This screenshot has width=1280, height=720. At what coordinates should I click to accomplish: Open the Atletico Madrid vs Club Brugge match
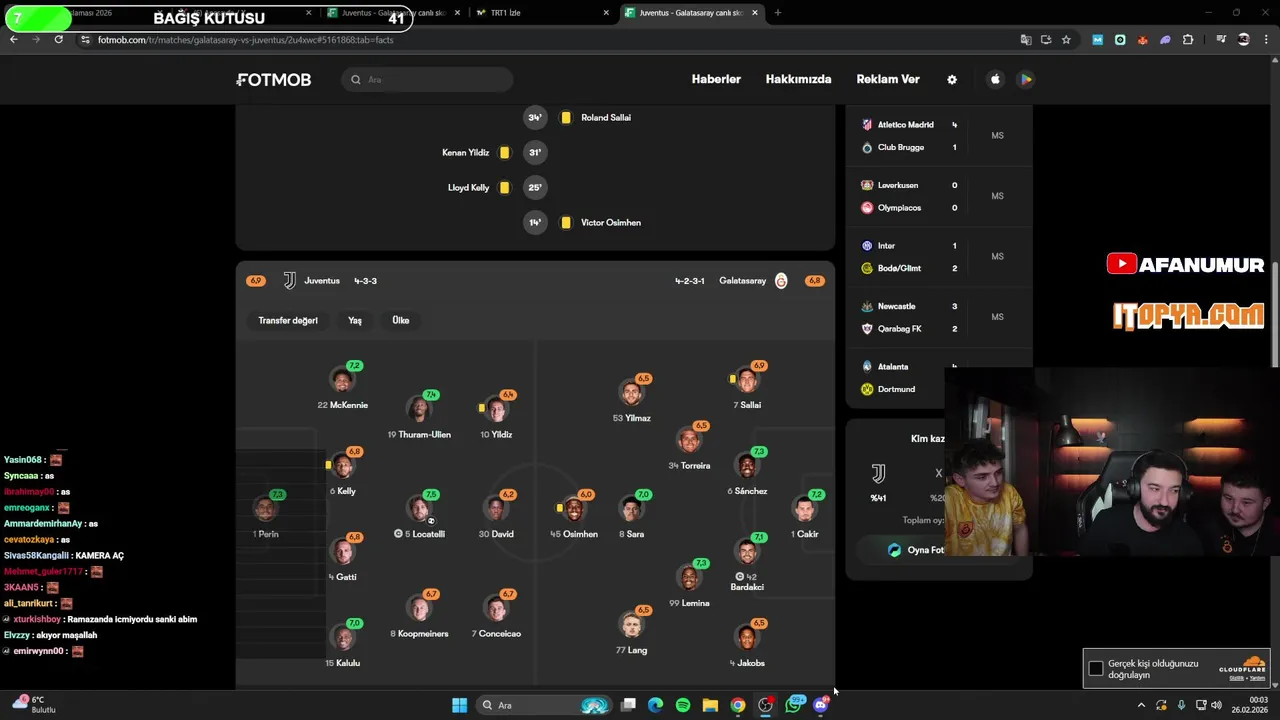tap(938, 136)
